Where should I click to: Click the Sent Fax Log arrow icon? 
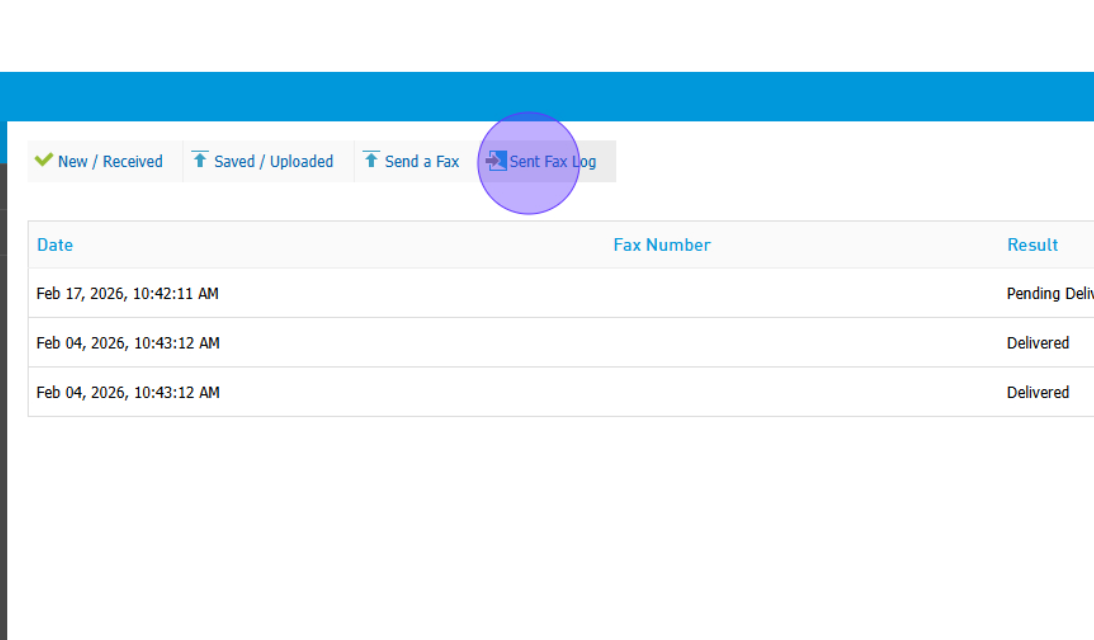point(497,161)
